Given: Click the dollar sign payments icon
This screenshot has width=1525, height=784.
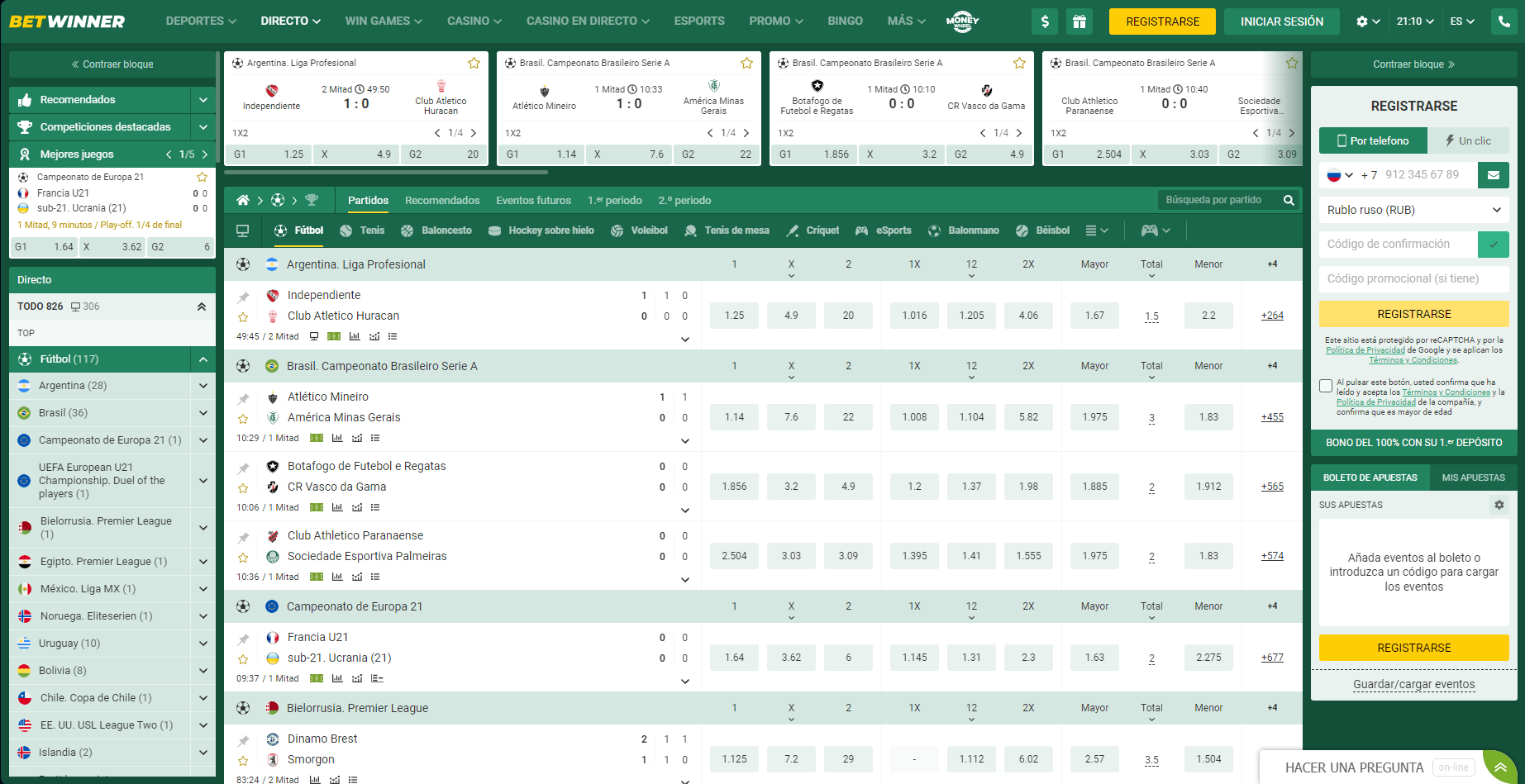Looking at the screenshot, I should click(x=1045, y=21).
